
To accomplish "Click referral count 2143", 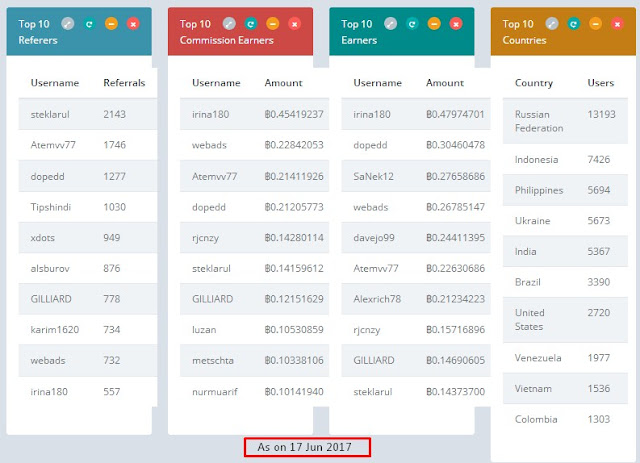I will coord(114,114).
